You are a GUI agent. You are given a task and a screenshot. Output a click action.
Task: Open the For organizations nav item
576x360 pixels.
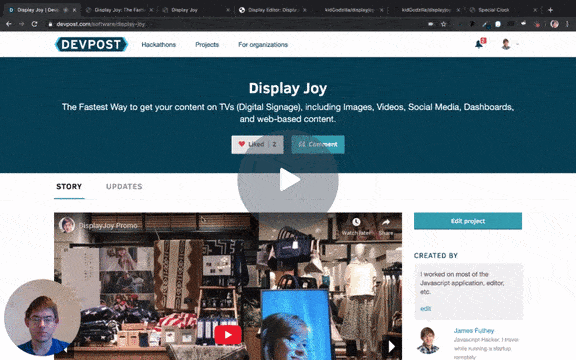(x=263, y=44)
